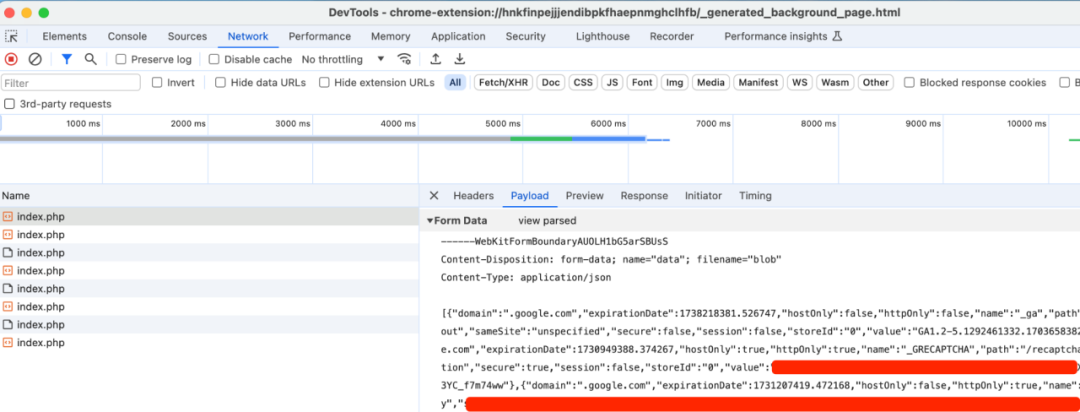The image size is (1080, 412).
Task: Open the Response tab of the request
Action: [x=644, y=196]
